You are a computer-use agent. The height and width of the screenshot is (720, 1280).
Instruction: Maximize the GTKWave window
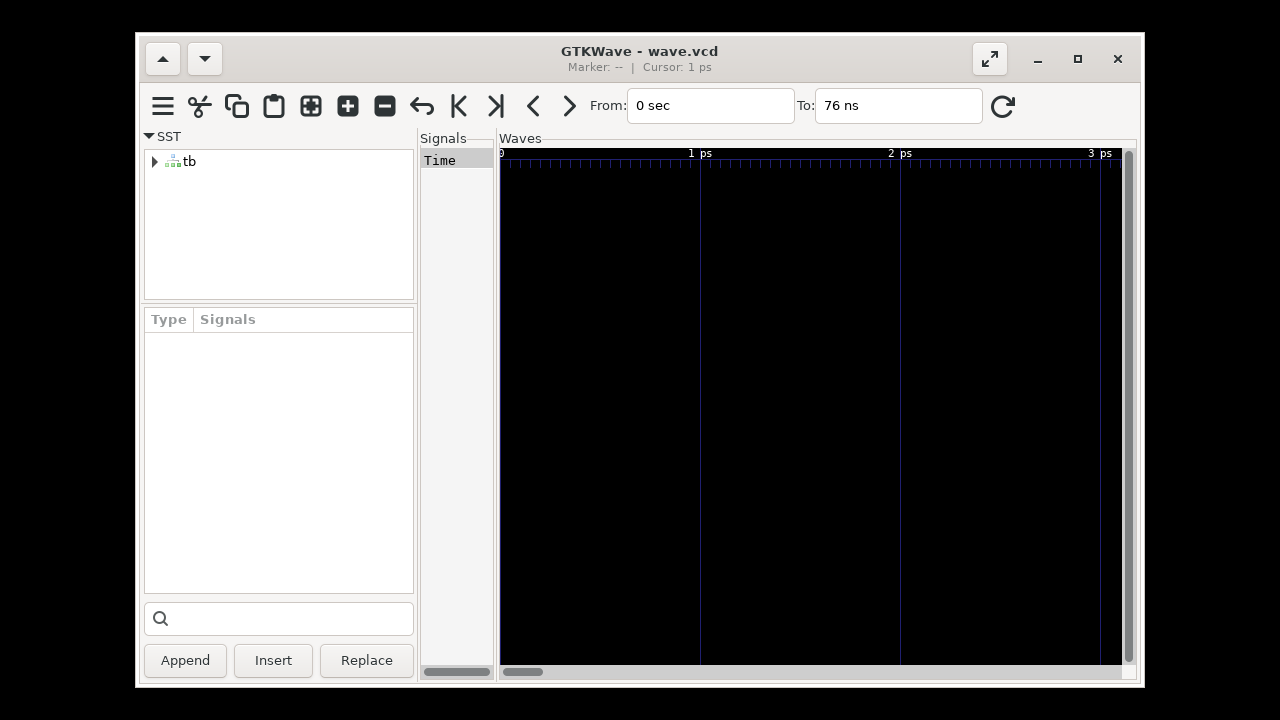coord(1078,59)
